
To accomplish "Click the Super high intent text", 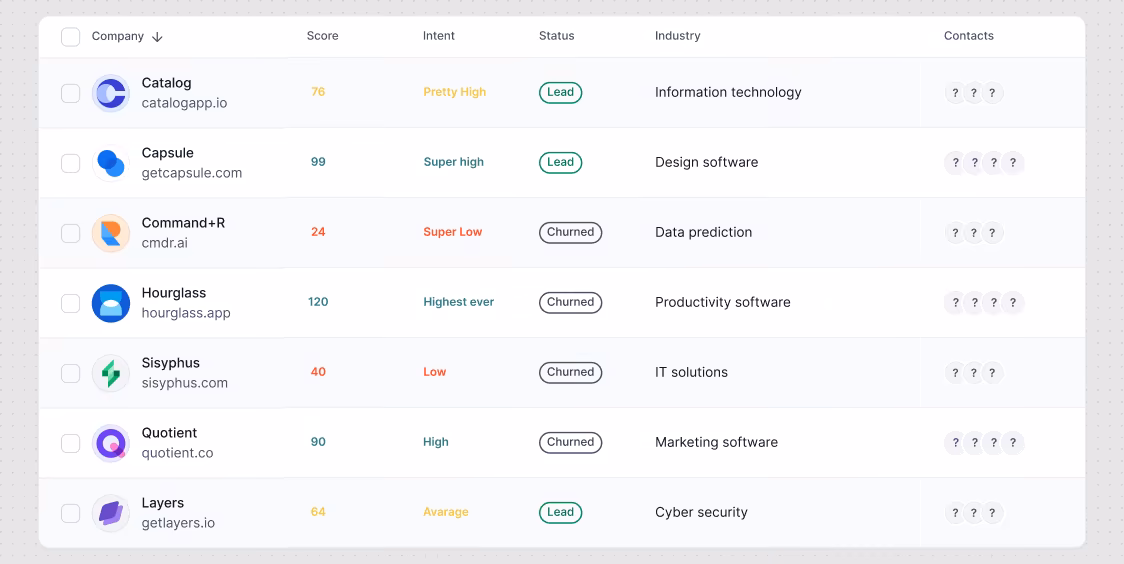I will 454,162.
